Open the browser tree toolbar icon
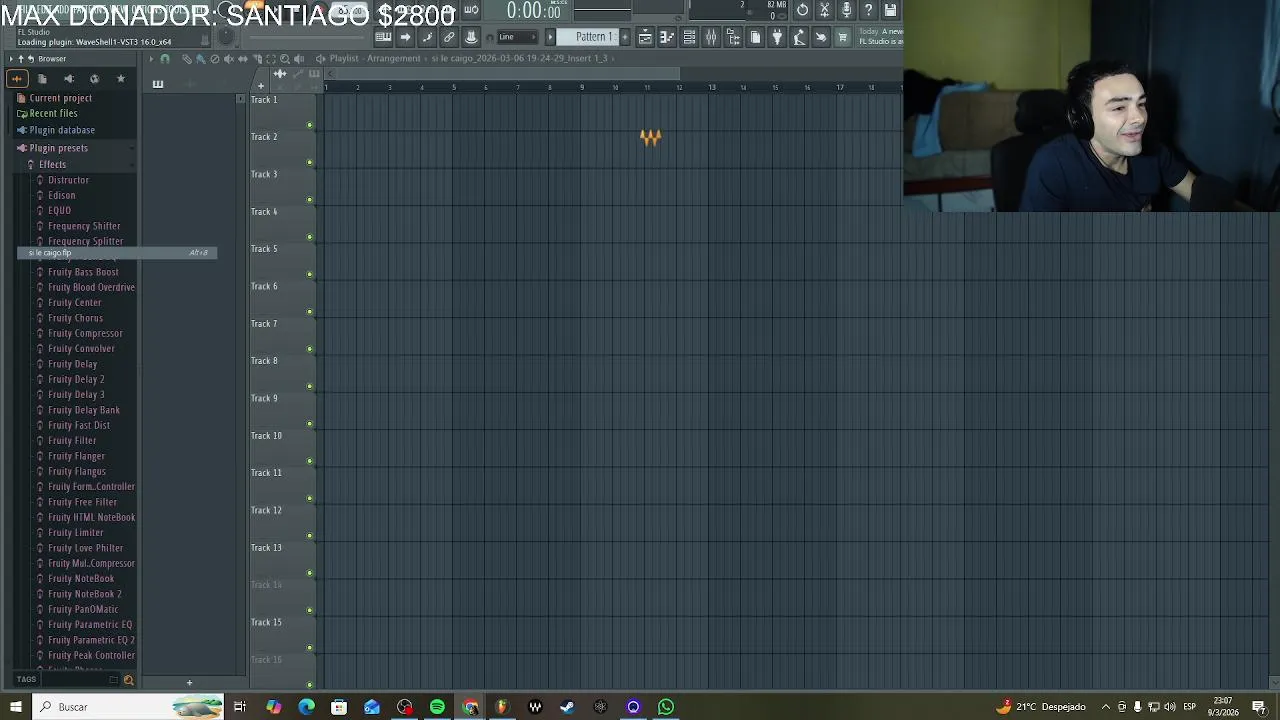This screenshot has height=720, width=1280. tap(733, 37)
